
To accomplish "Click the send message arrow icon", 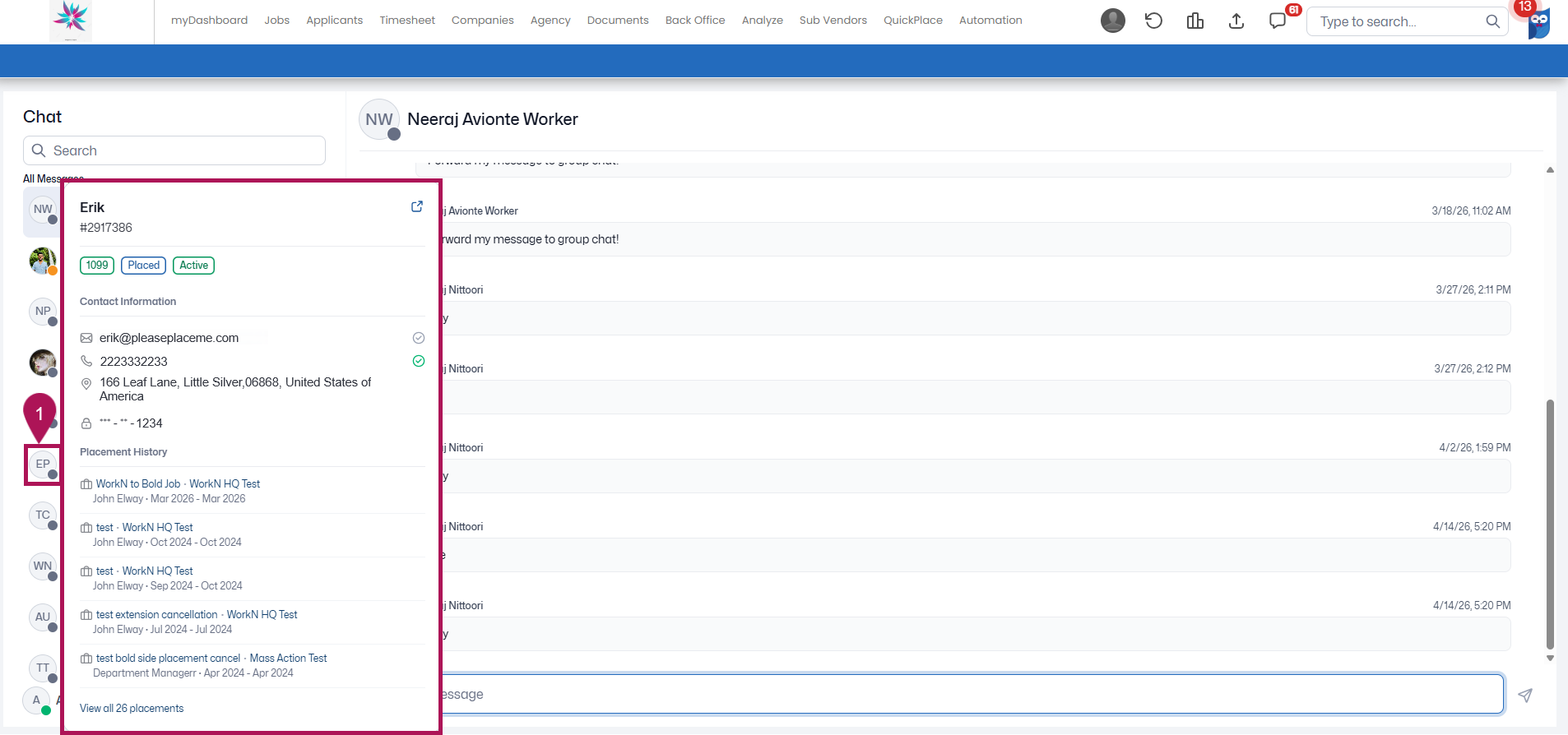I will pyautogui.click(x=1525, y=696).
